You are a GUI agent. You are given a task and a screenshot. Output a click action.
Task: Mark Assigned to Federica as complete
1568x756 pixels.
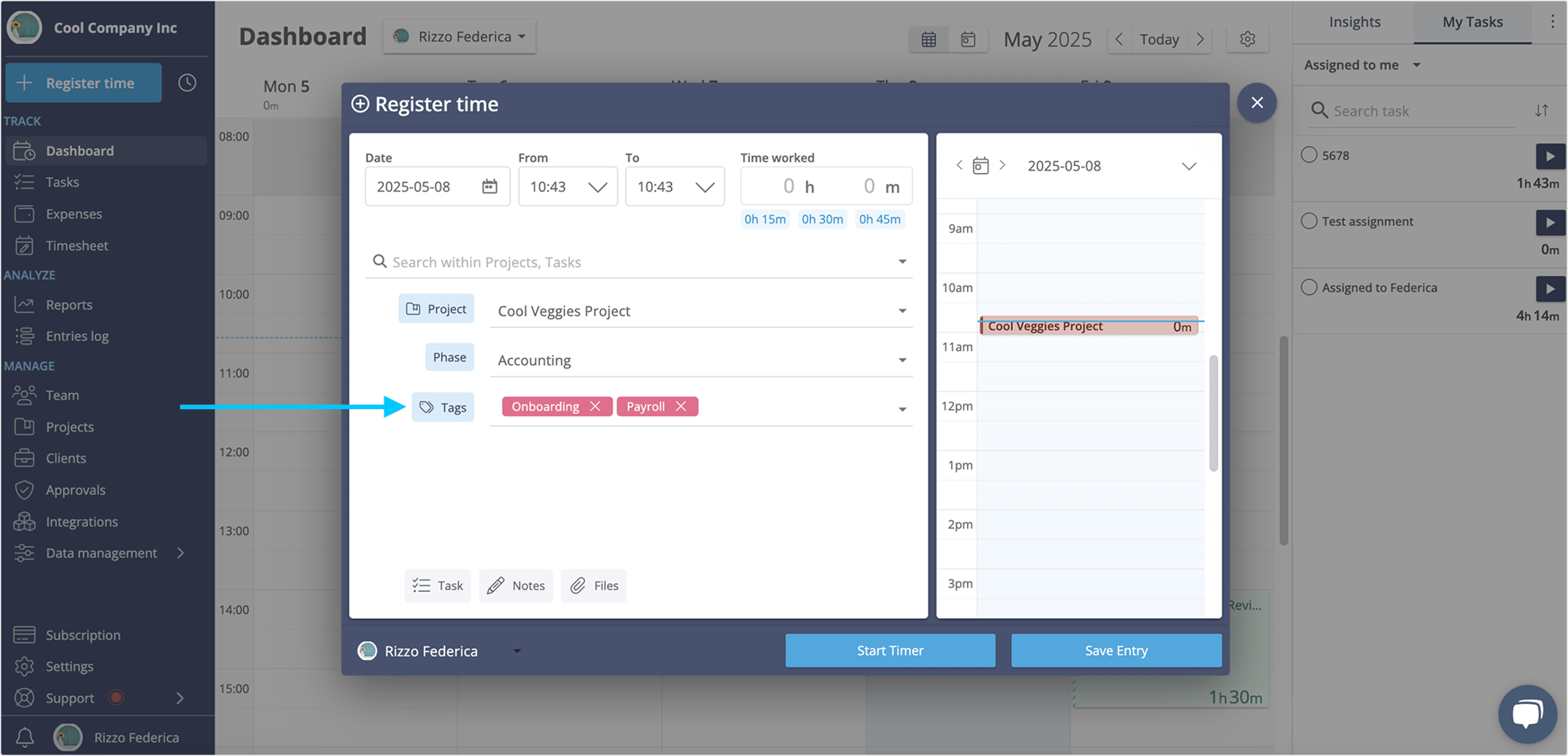tap(1309, 287)
